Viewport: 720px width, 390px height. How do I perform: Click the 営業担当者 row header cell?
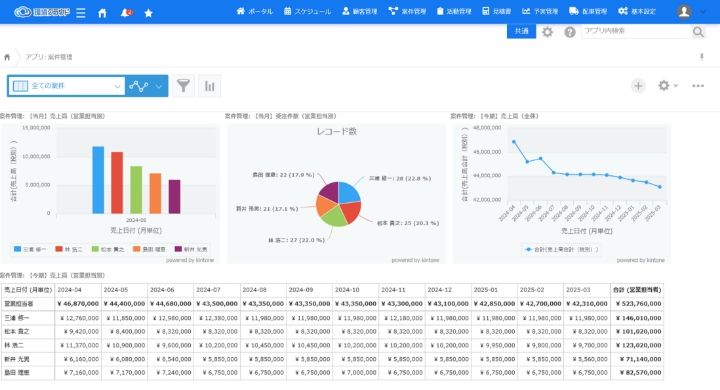click(x=28, y=304)
